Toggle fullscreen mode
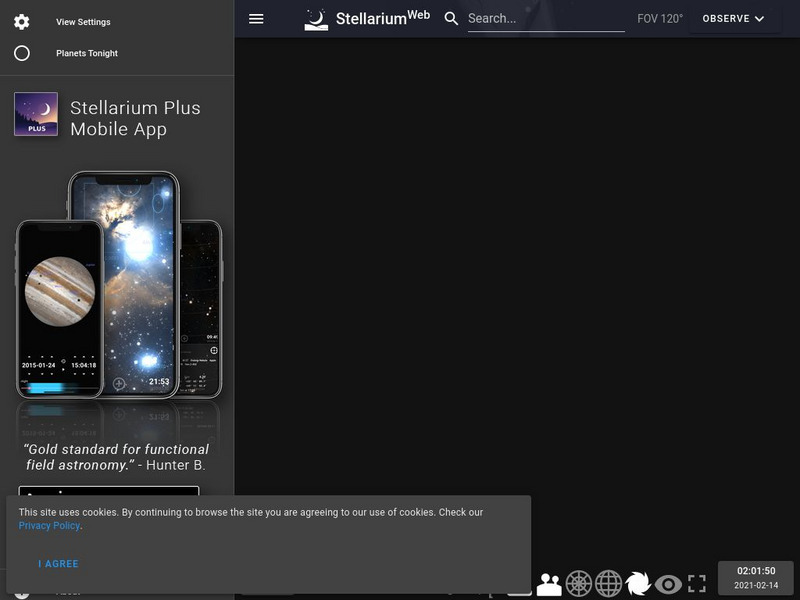The image size is (800, 600). 700,583
